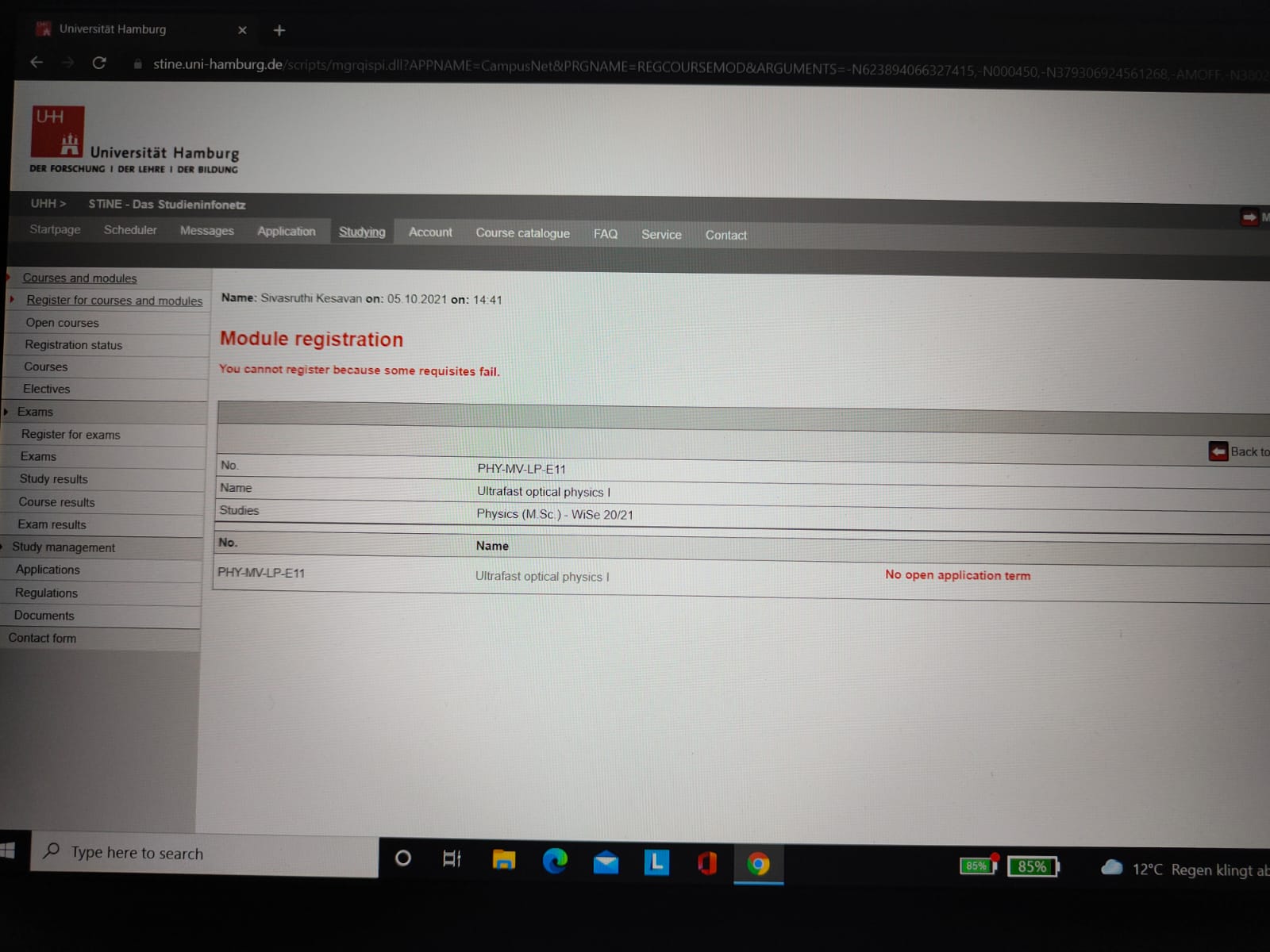Open the Office app in the taskbar

point(707,862)
